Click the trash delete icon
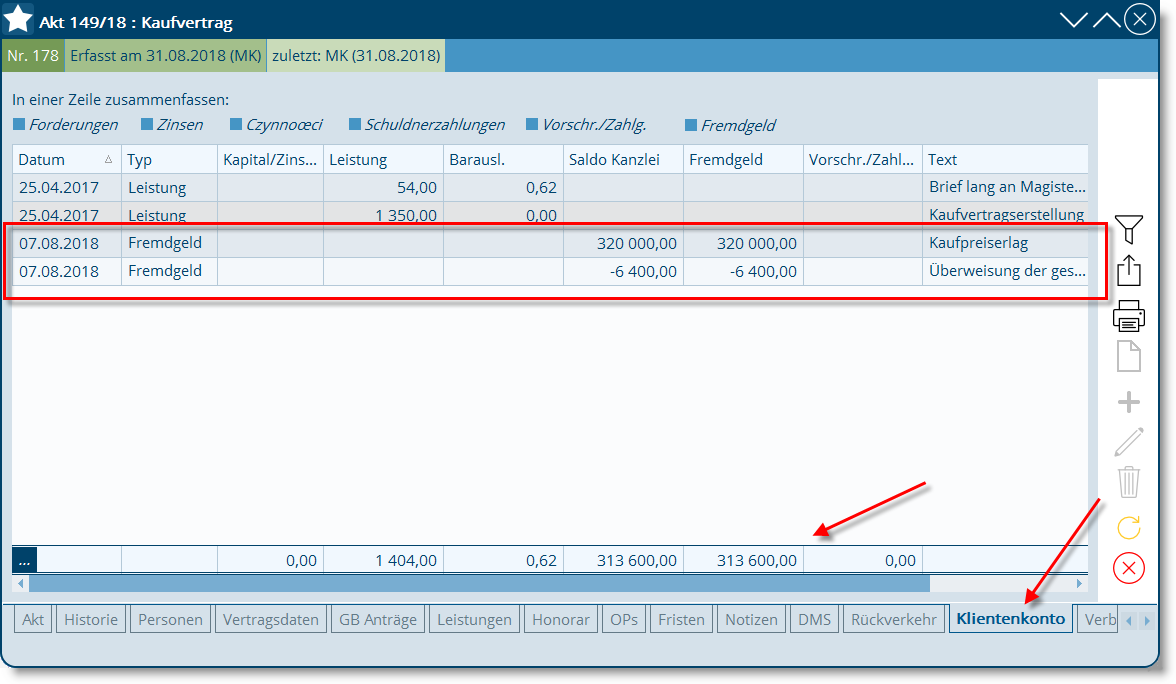 [x=1128, y=482]
